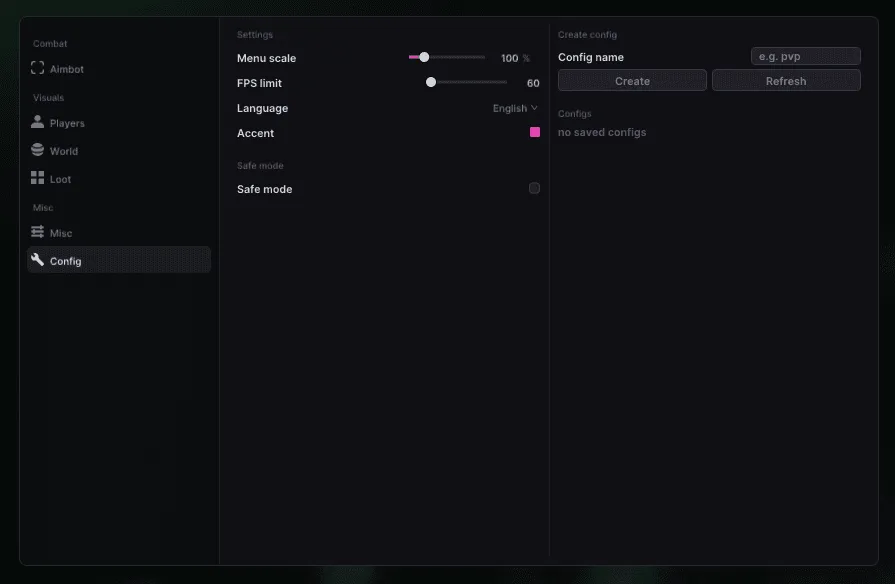Screen dimensions: 895x584
Task: Select the Config tab label
Action: [66, 261]
